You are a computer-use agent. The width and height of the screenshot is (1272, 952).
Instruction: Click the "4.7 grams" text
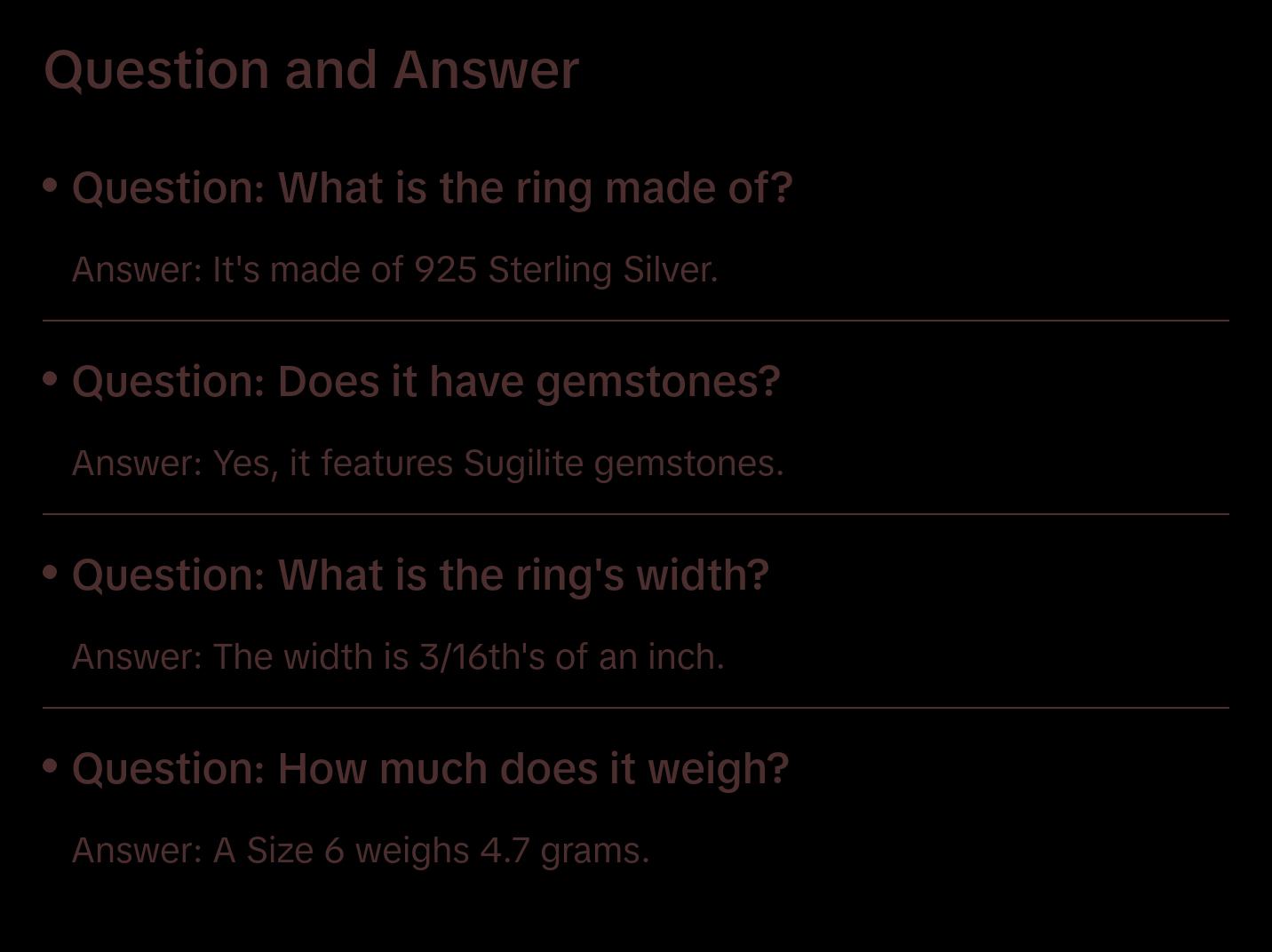(x=564, y=851)
